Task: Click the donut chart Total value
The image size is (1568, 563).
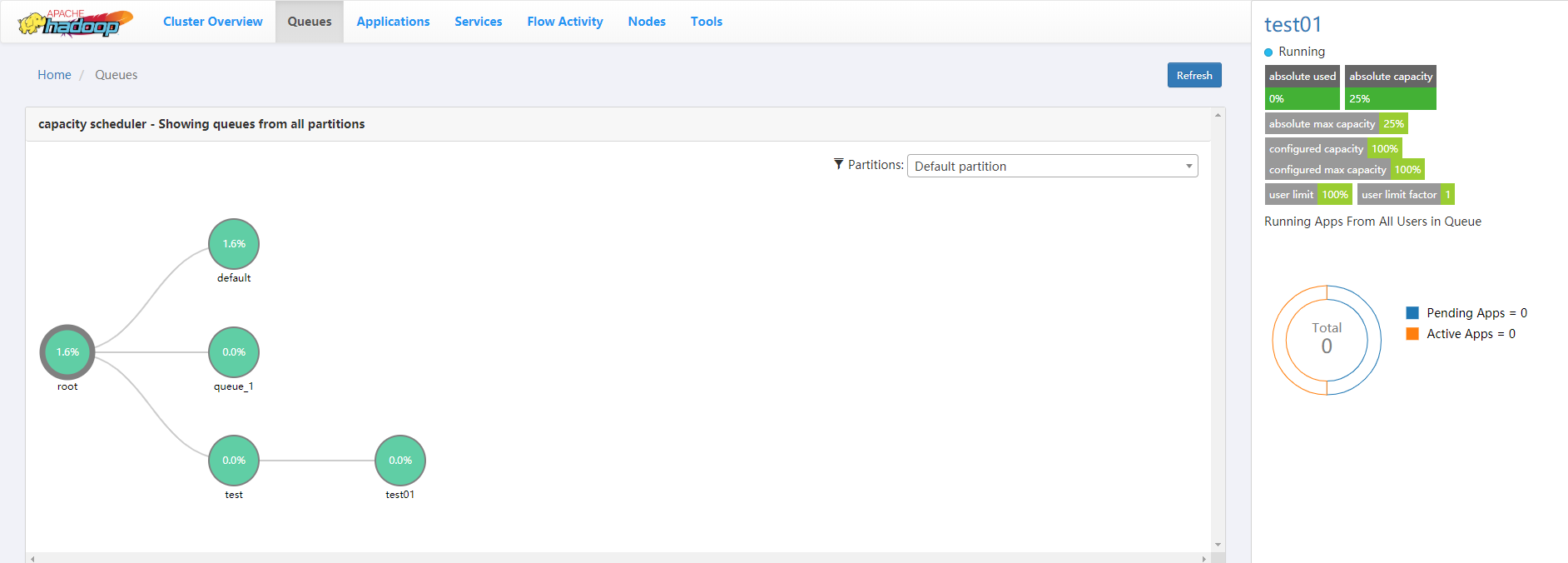Action: tap(1327, 346)
